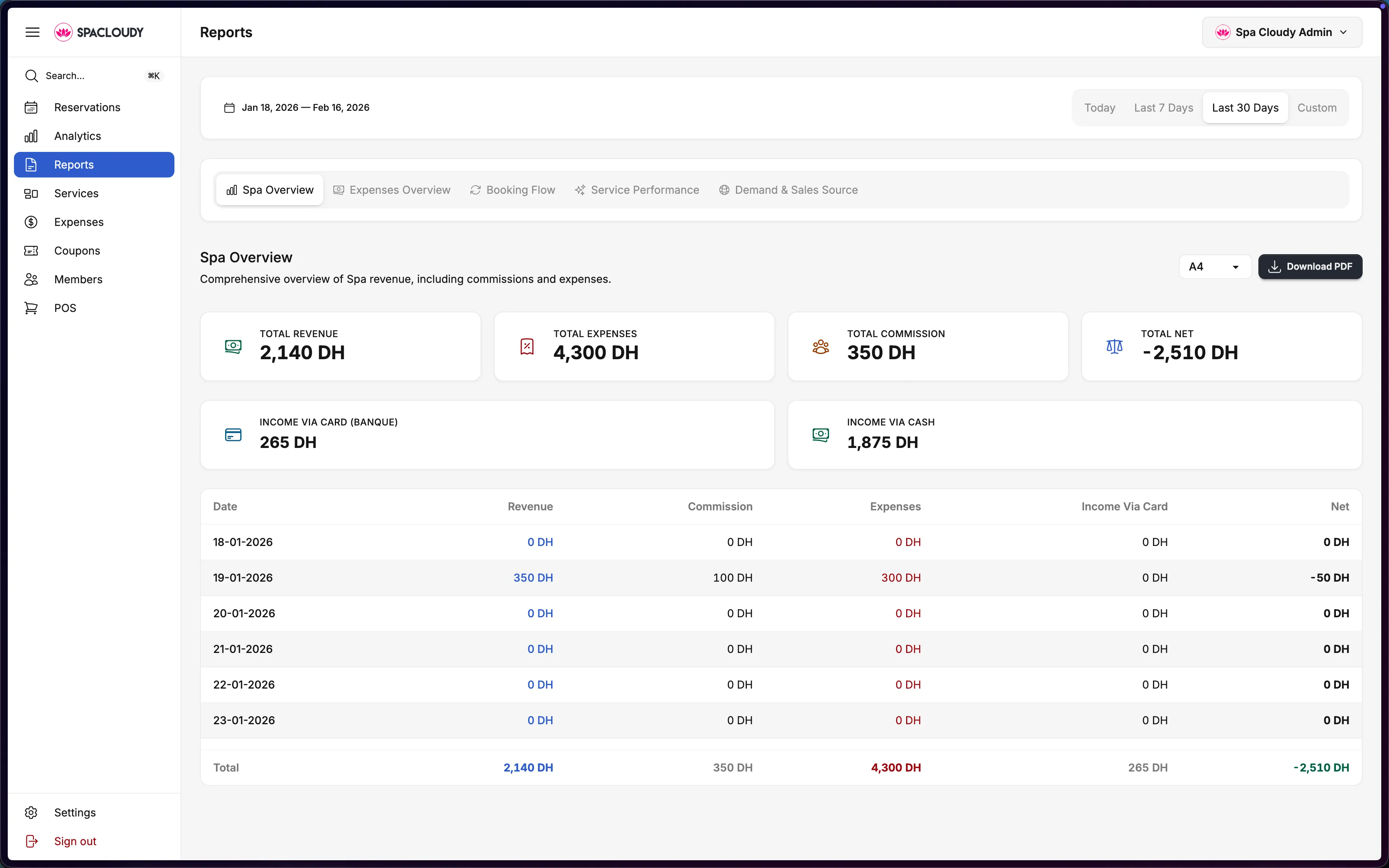
Task: Open the Spa Cloudy Admin account dropdown
Action: 1282,32
